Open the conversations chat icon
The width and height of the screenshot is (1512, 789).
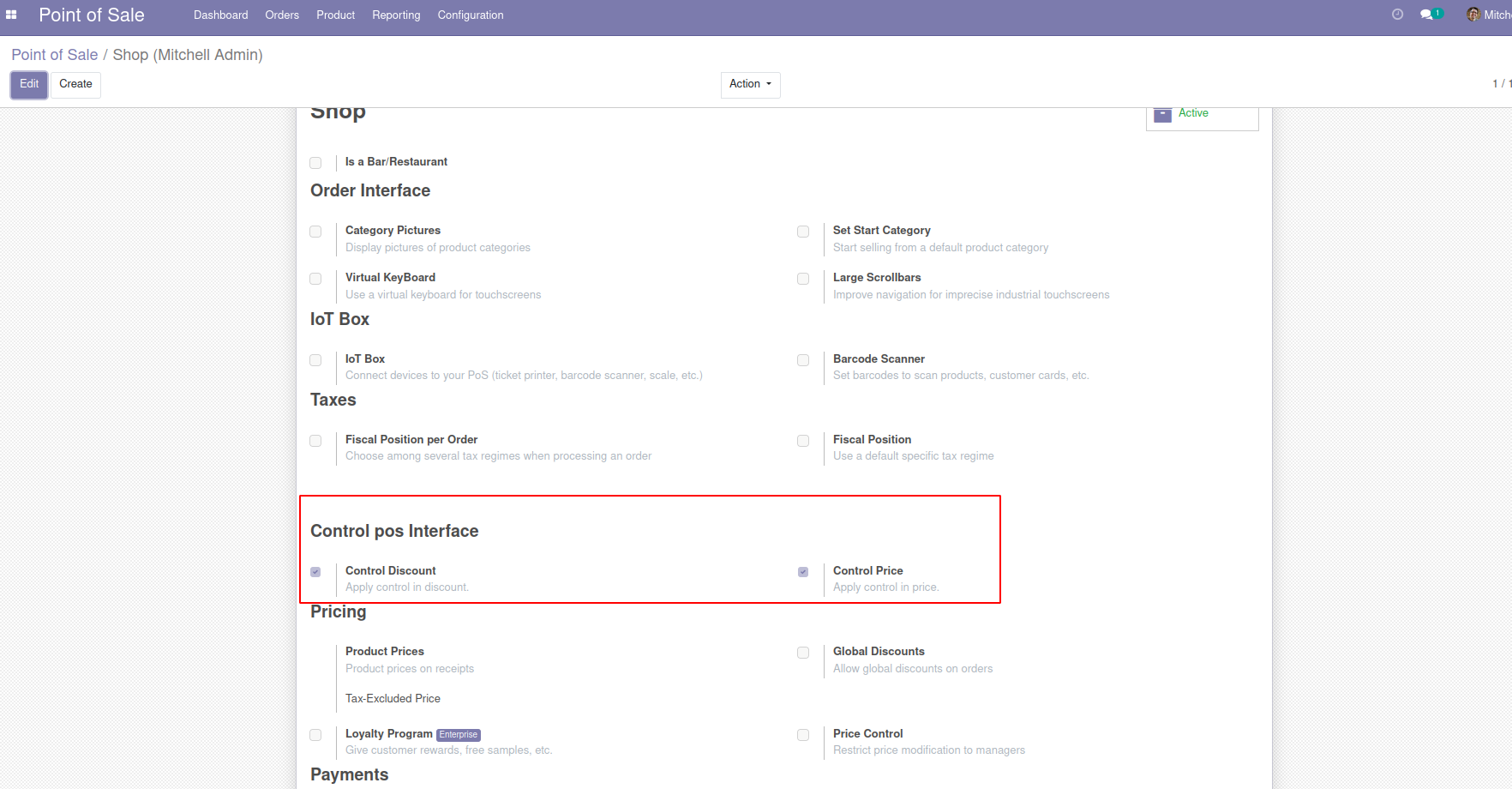(1426, 15)
